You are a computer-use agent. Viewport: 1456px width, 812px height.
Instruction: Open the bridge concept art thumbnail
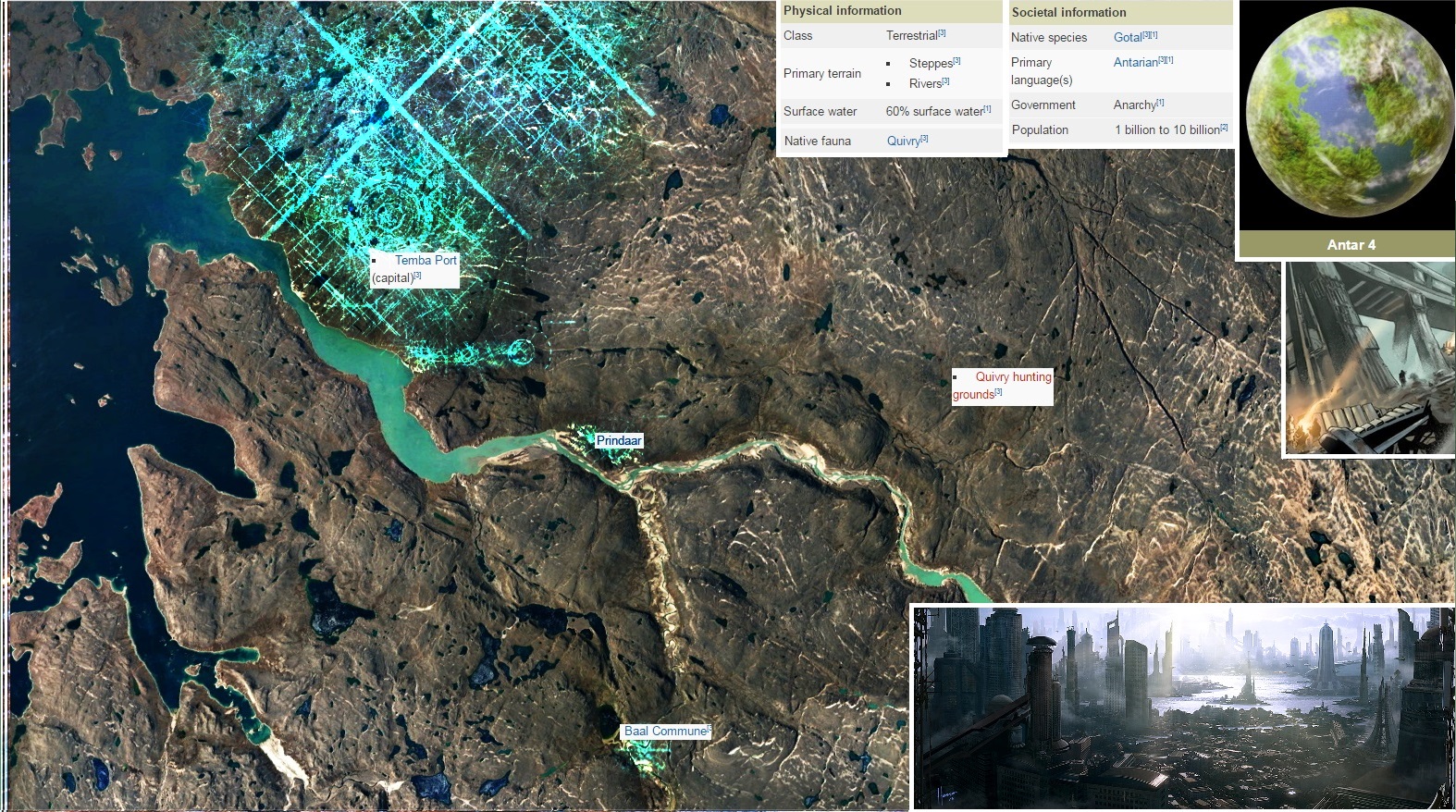(1370, 359)
